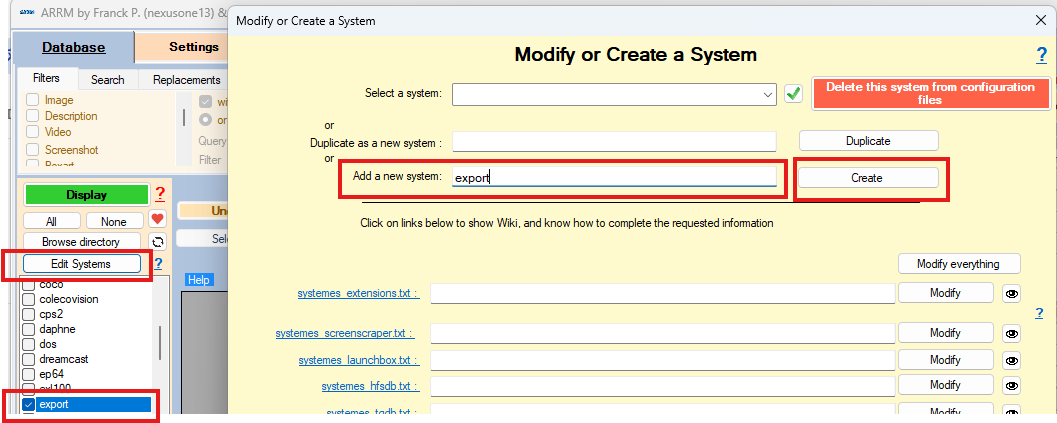Click the refresh icon next to Browse directory
Image resolution: width=1057 pixels, height=423 pixels.
[x=157, y=242]
